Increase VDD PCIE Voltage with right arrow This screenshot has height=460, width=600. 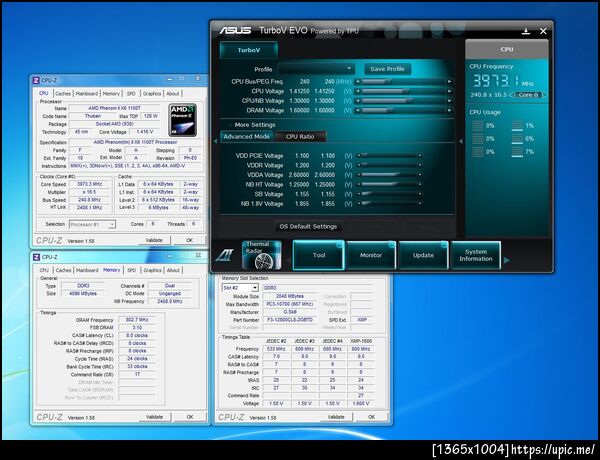pos(420,156)
